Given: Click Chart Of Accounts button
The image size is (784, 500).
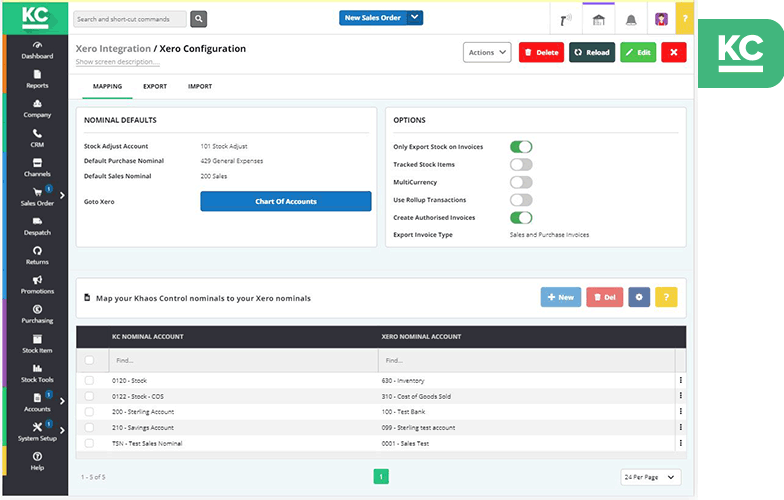Looking at the screenshot, I should 286,201.
